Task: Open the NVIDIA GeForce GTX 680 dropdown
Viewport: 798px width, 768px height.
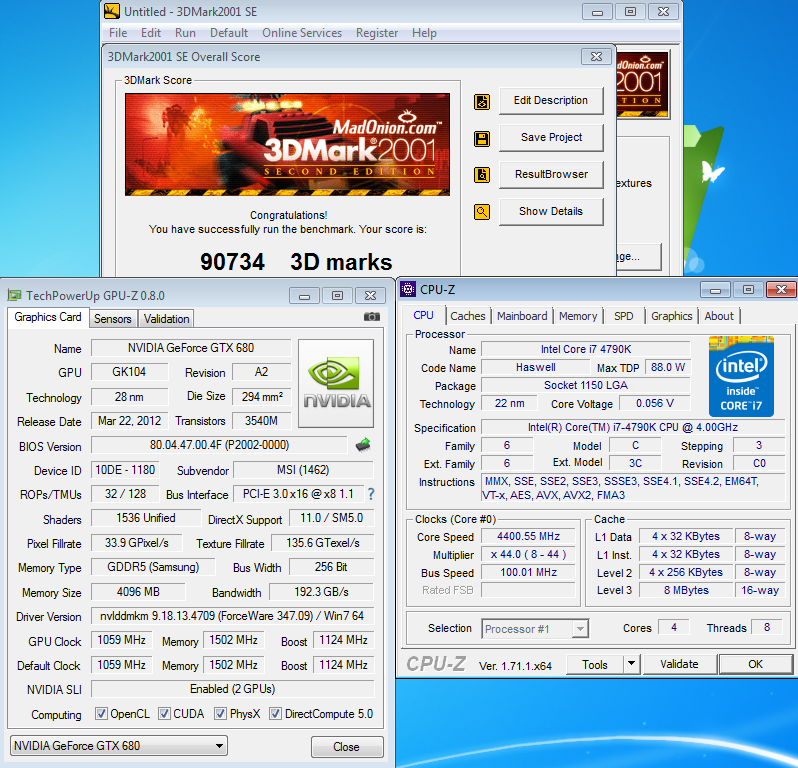Action: (x=120, y=746)
